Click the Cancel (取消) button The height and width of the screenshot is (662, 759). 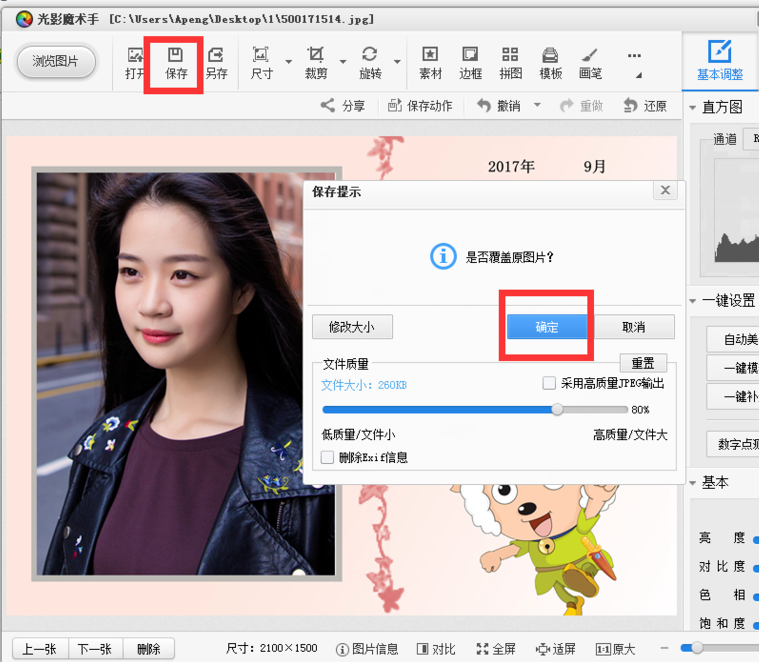[x=634, y=327]
